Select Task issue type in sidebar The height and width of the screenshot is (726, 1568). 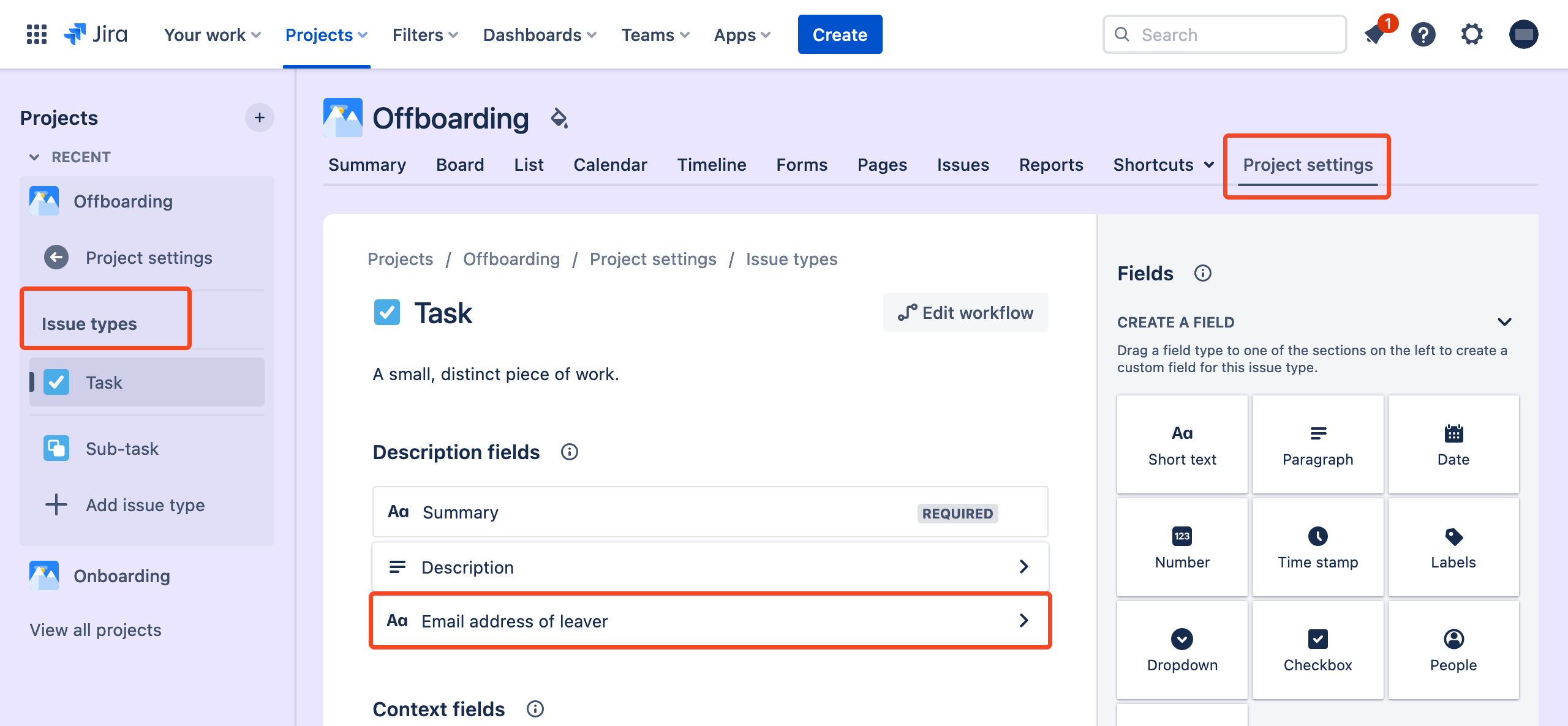click(147, 382)
